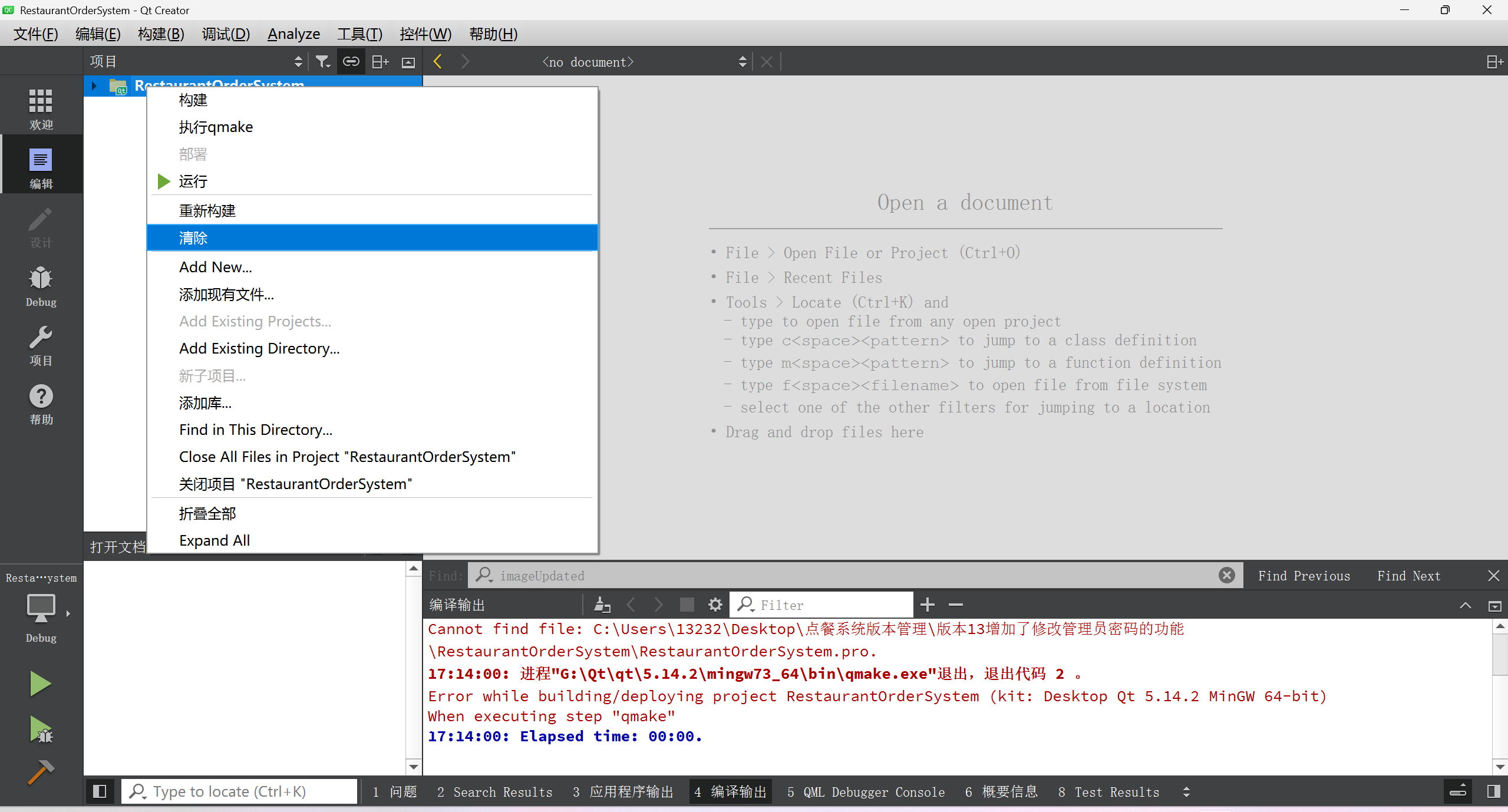
Task: Switch to Edit (编辑) mode
Action: pos(41,168)
